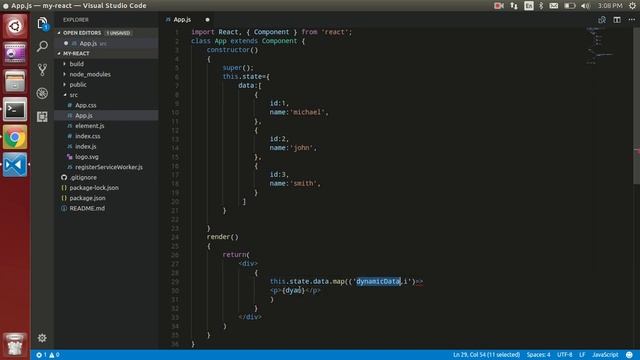The width and height of the screenshot is (640, 360).
Task: Open Terminal from the Ubuntu dock
Action: tap(15, 109)
